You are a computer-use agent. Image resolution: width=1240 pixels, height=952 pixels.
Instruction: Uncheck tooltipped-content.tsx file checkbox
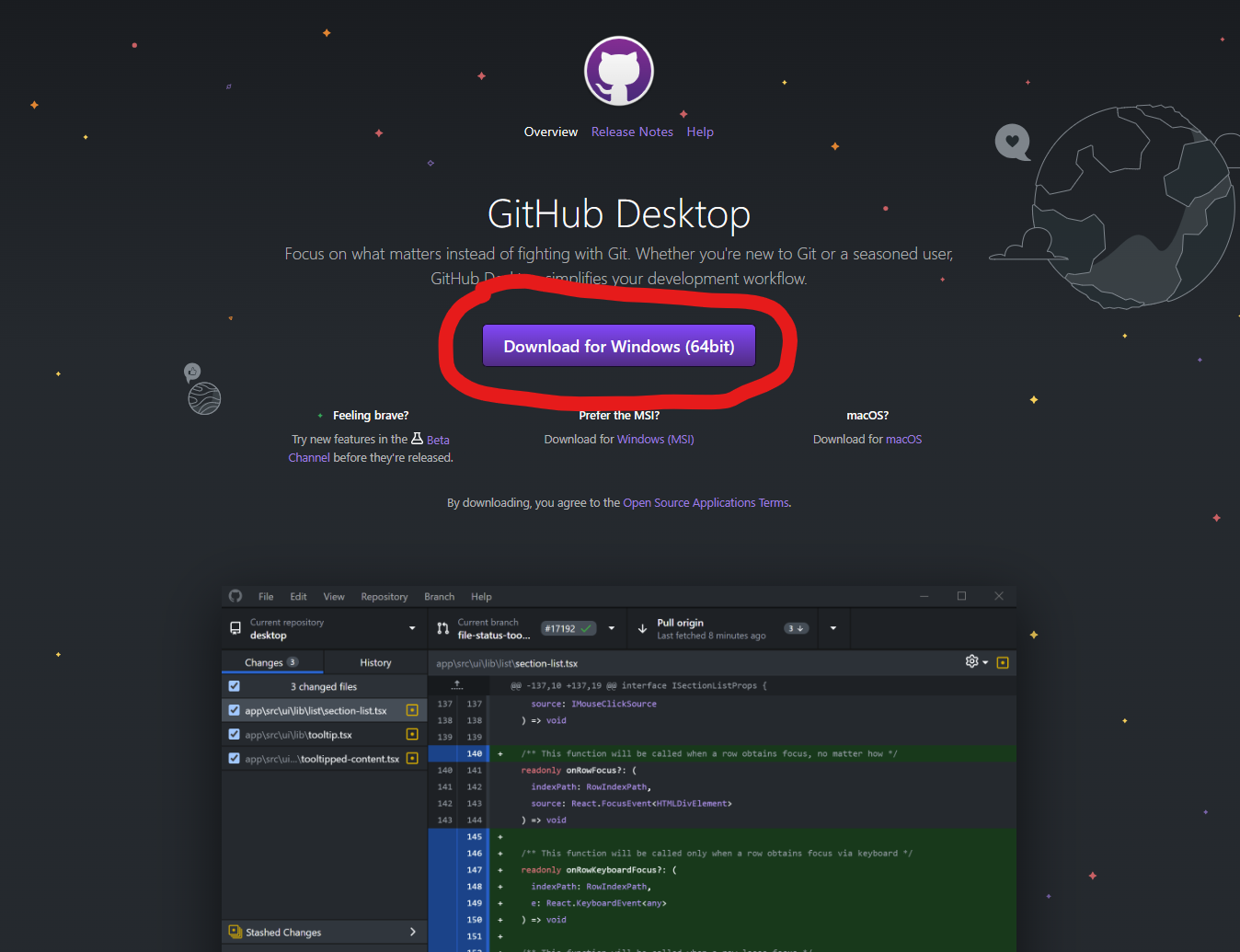[235, 758]
